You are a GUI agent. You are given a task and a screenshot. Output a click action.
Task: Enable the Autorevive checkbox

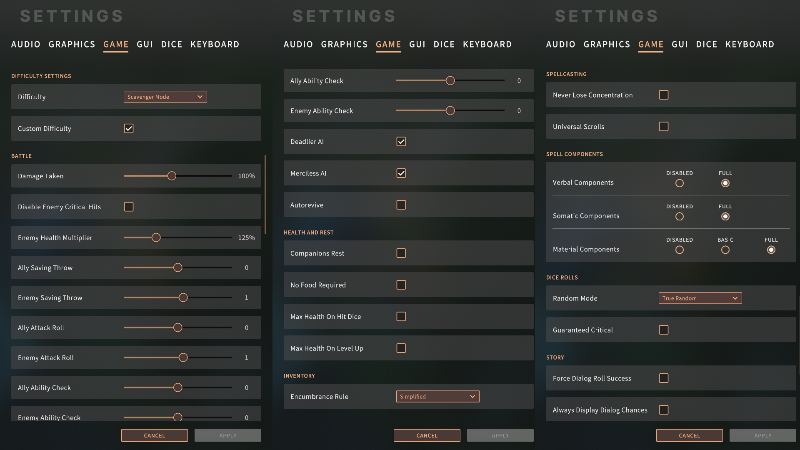[x=401, y=205]
